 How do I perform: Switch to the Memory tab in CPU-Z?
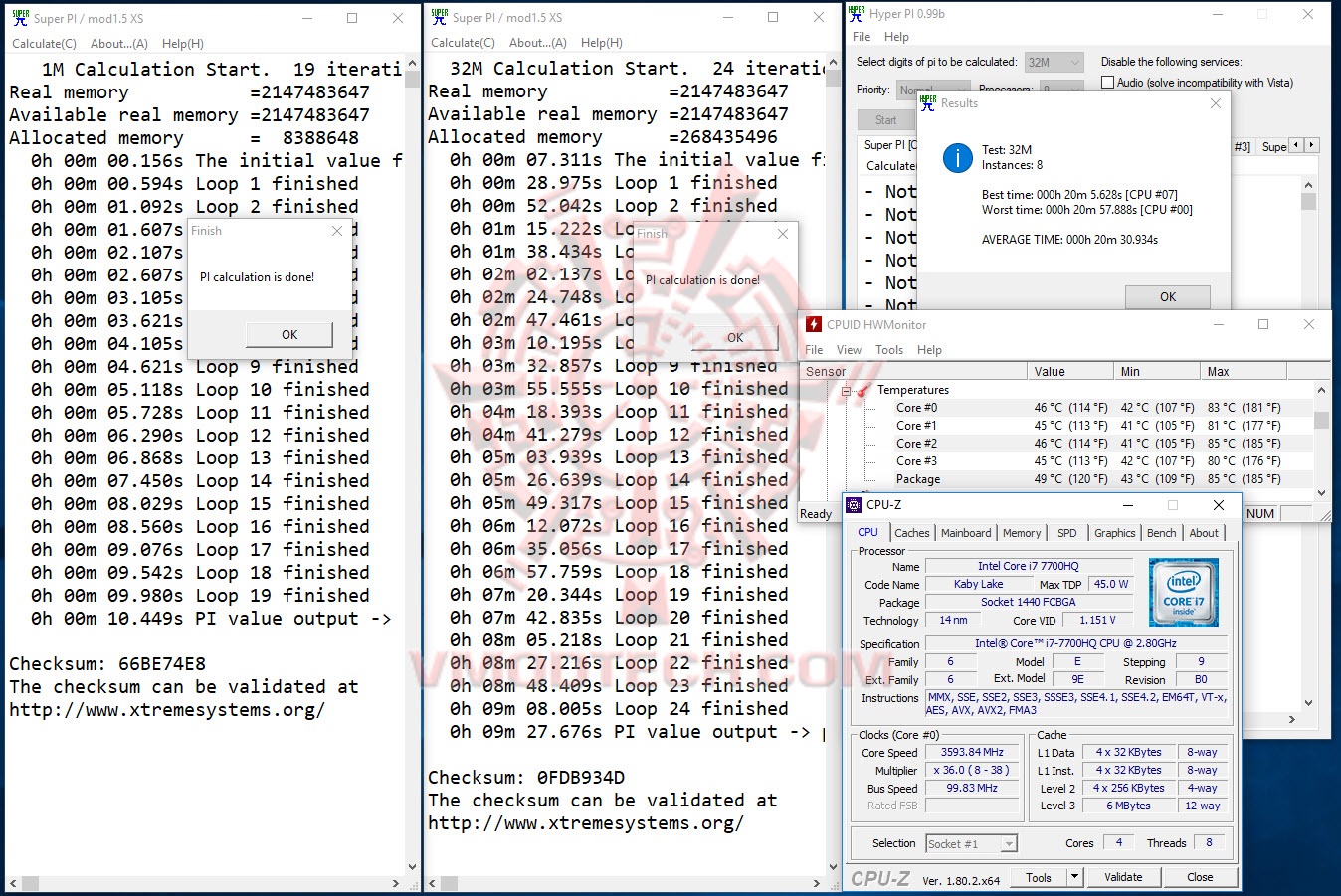[x=1022, y=533]
